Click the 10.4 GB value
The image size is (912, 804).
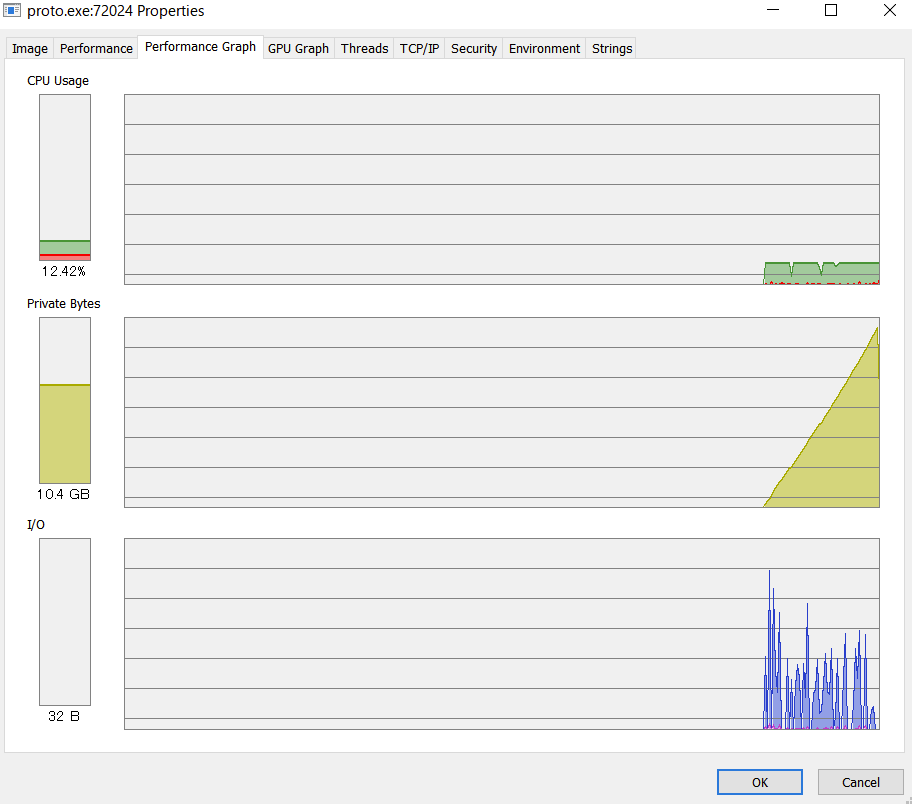(63, 494)
